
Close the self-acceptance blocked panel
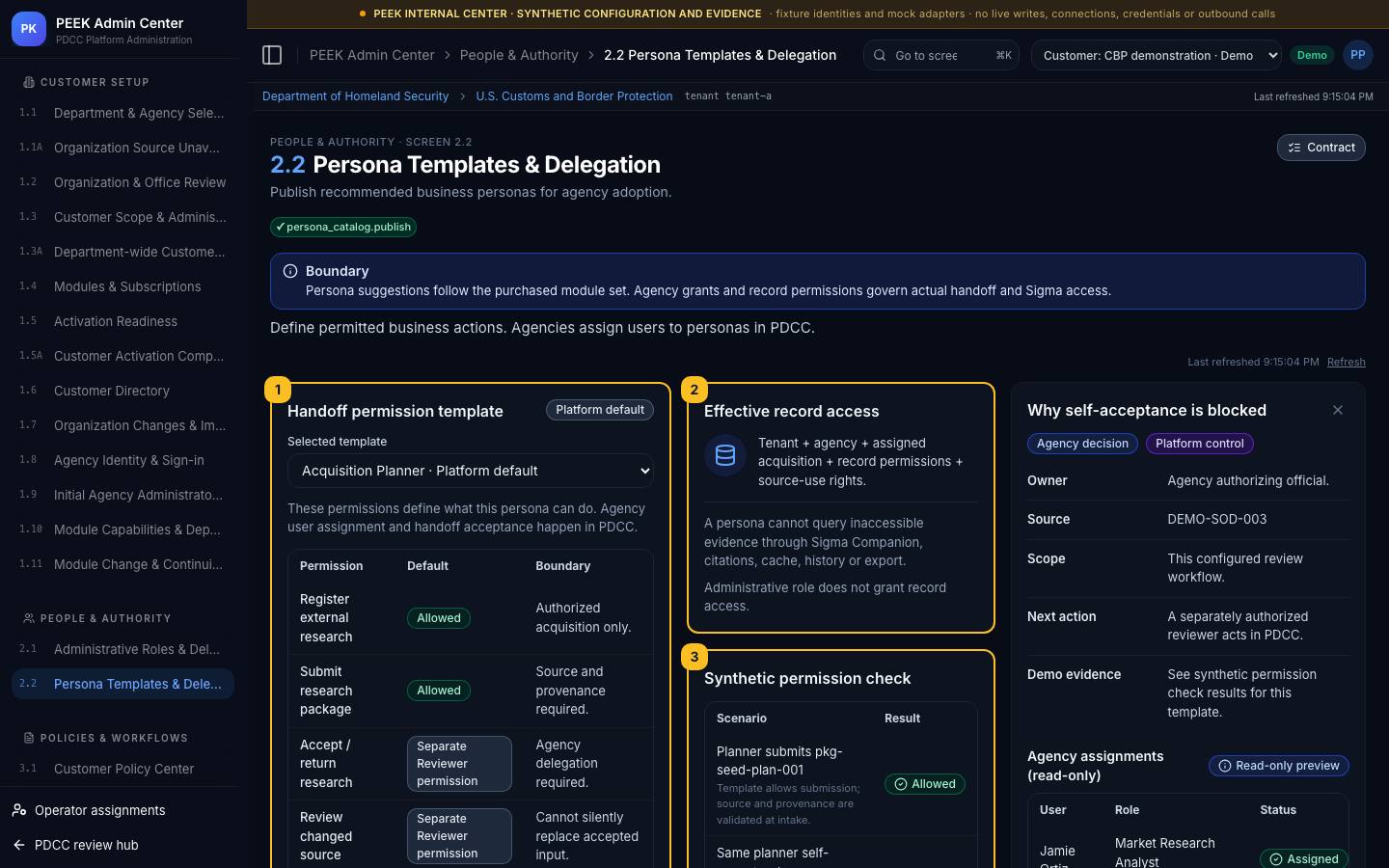(1338, 410)
